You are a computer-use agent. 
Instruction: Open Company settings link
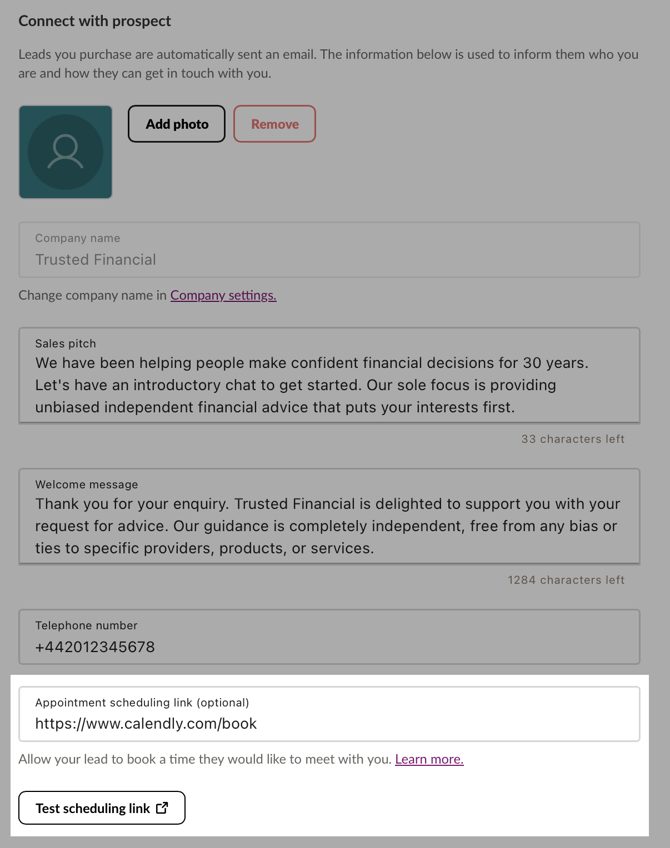click(x=222, y=295)
